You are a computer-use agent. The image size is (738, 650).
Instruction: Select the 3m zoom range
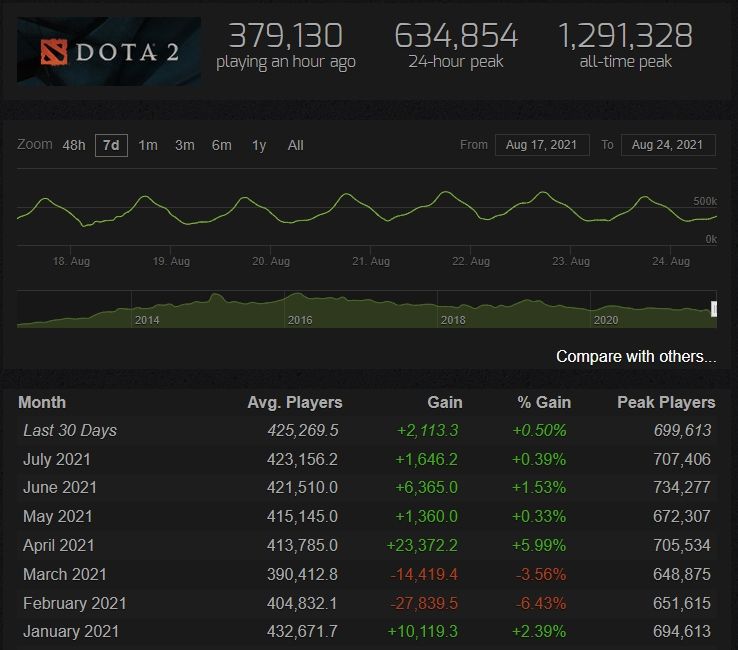click(x=184, y=145)
